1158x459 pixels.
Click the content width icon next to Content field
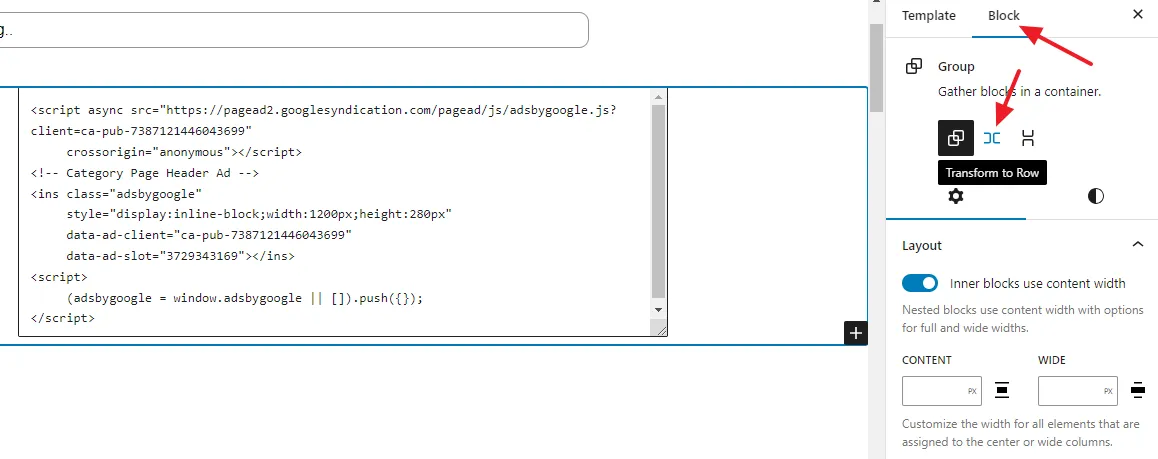[x=1001, y=390]
